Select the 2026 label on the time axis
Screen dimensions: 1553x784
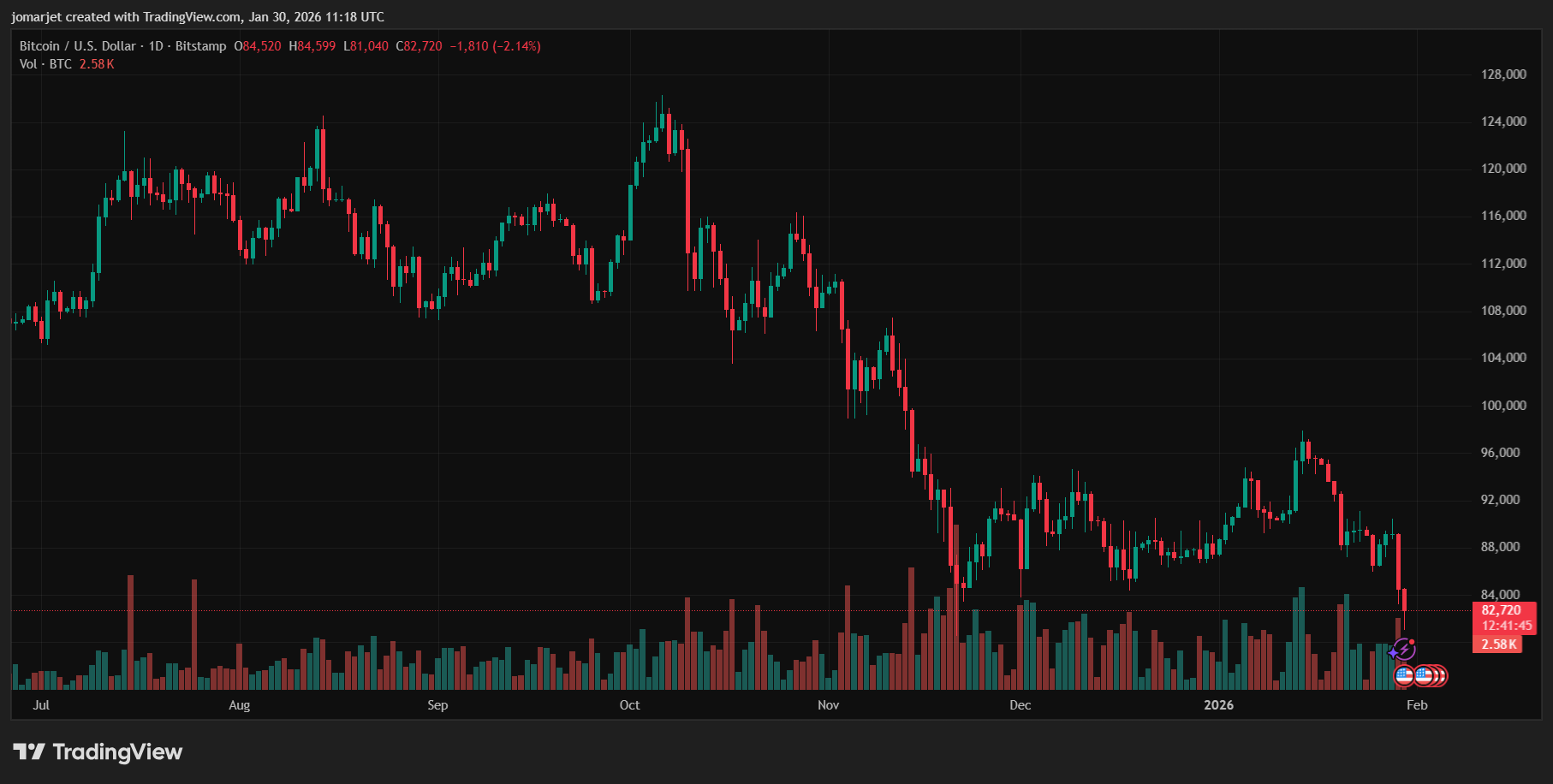(1218, 705)
